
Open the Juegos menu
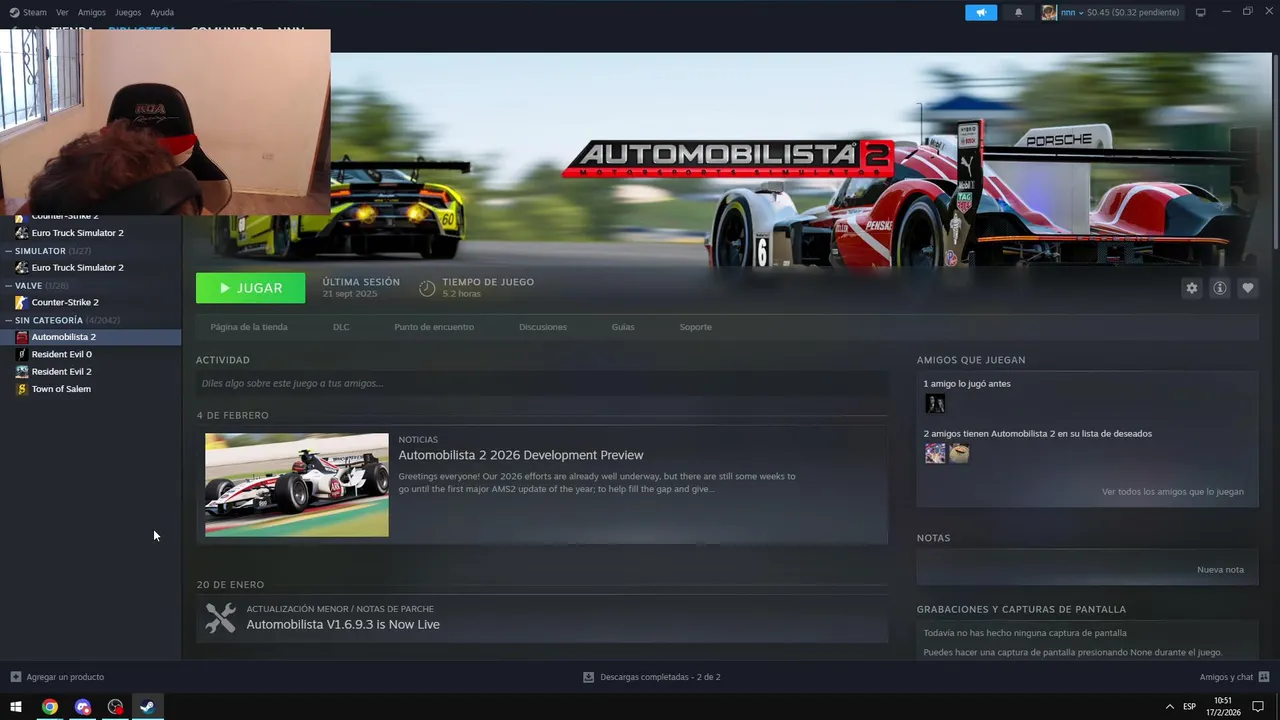tap(128, 12)
